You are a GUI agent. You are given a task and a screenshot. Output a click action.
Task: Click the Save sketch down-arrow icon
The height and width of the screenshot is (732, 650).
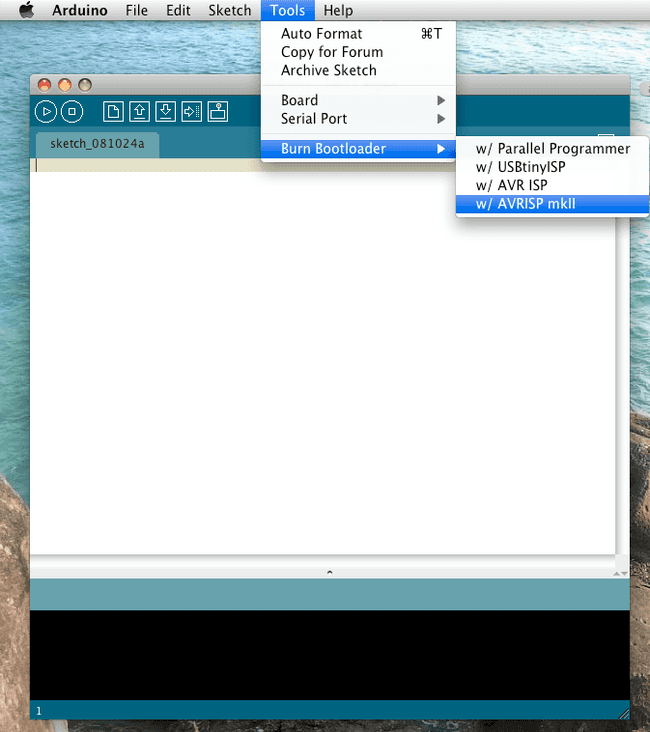tap(166, 112)
